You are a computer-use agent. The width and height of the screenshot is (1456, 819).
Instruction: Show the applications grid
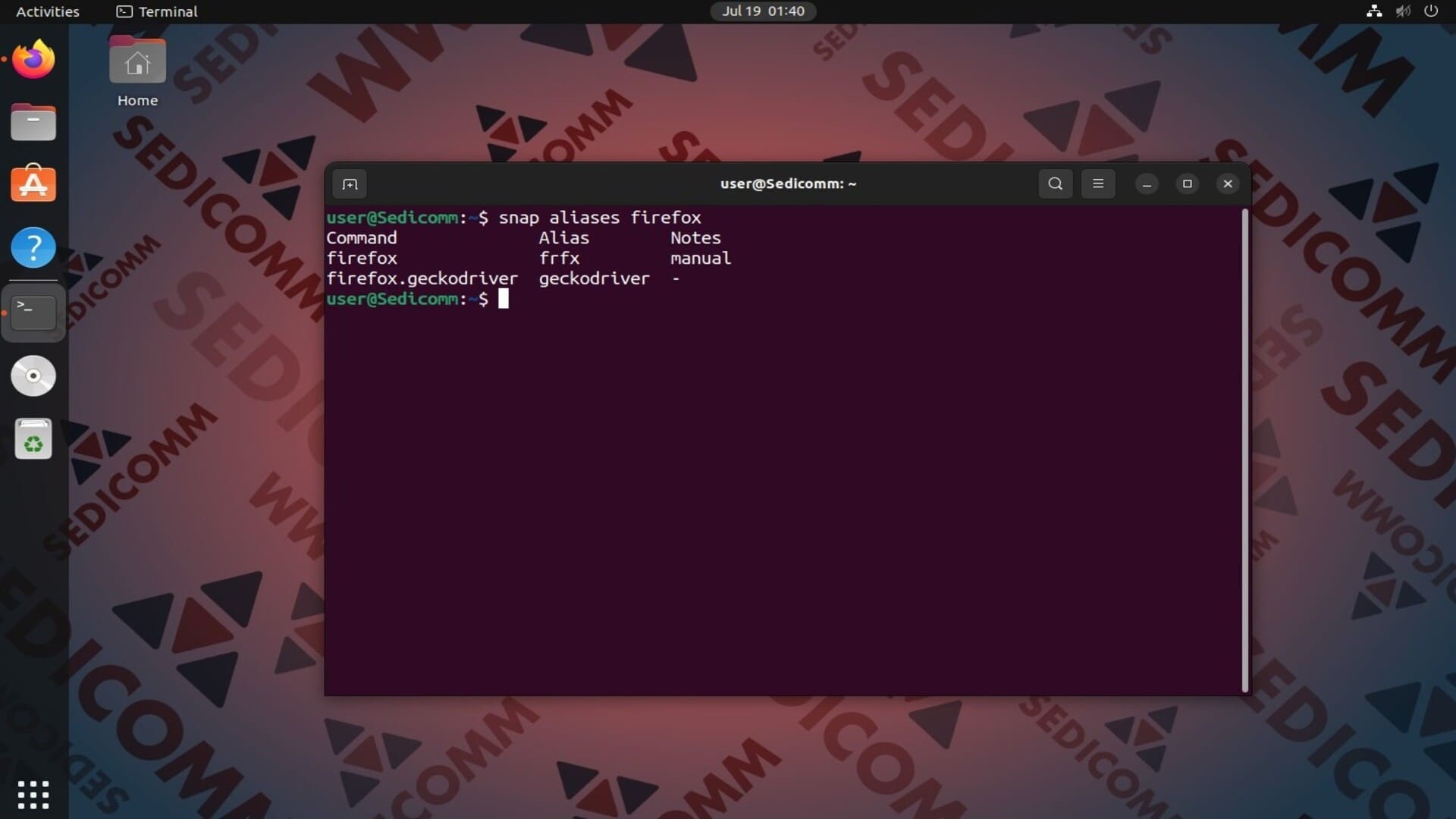(x=33, y=794)
